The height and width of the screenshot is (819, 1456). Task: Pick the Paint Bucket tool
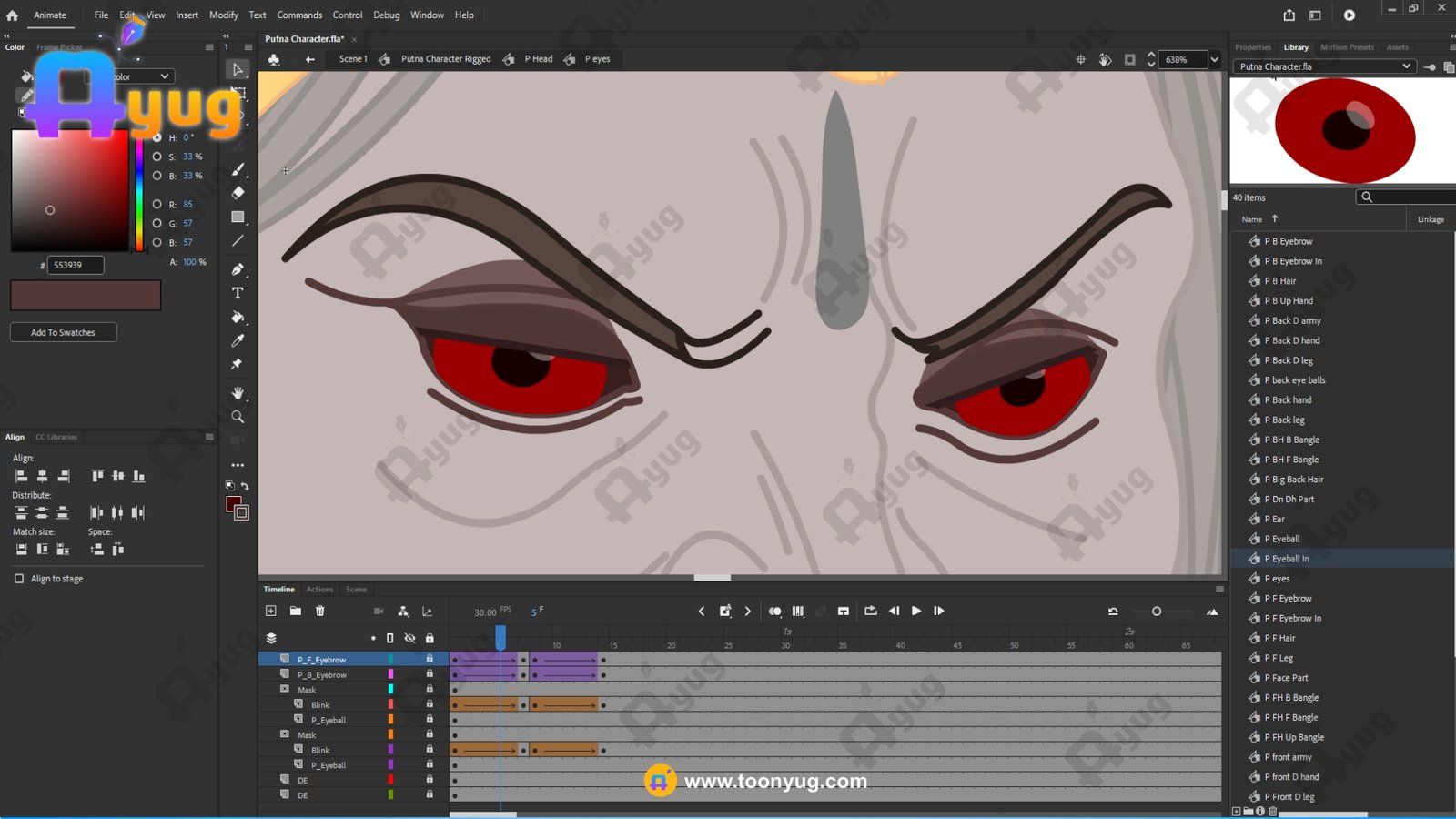point(238,318)
